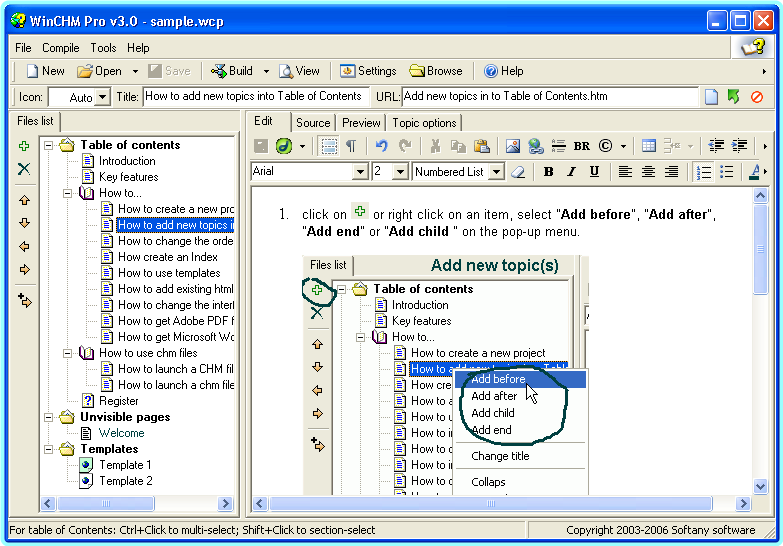The height and width of the screenshot is (546, 783).
Task: Click the editor vertical scrollbar thumb
Action: pyautogui.click(x=760, y=249)
